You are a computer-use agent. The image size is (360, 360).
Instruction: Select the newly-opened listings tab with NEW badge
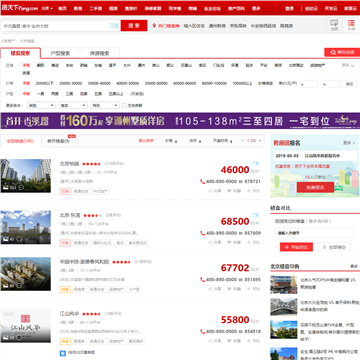59,141
